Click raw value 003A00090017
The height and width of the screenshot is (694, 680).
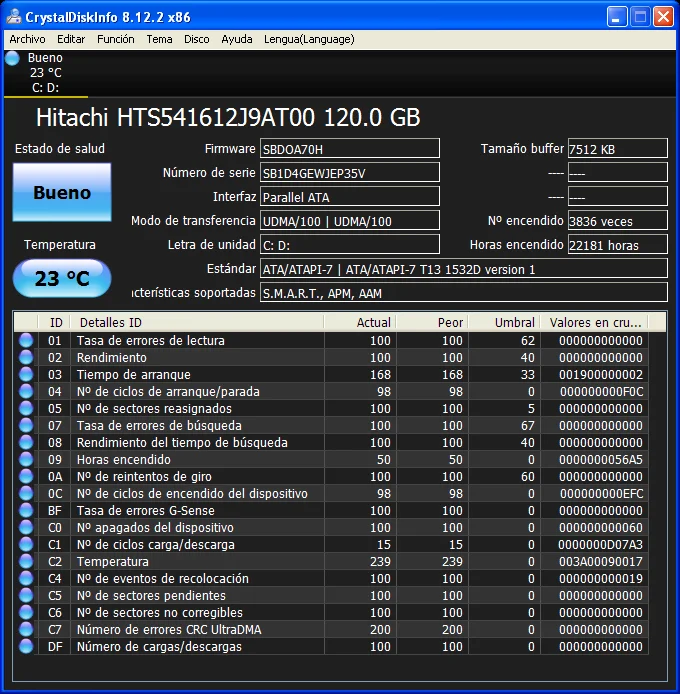[x=601, y=561]
